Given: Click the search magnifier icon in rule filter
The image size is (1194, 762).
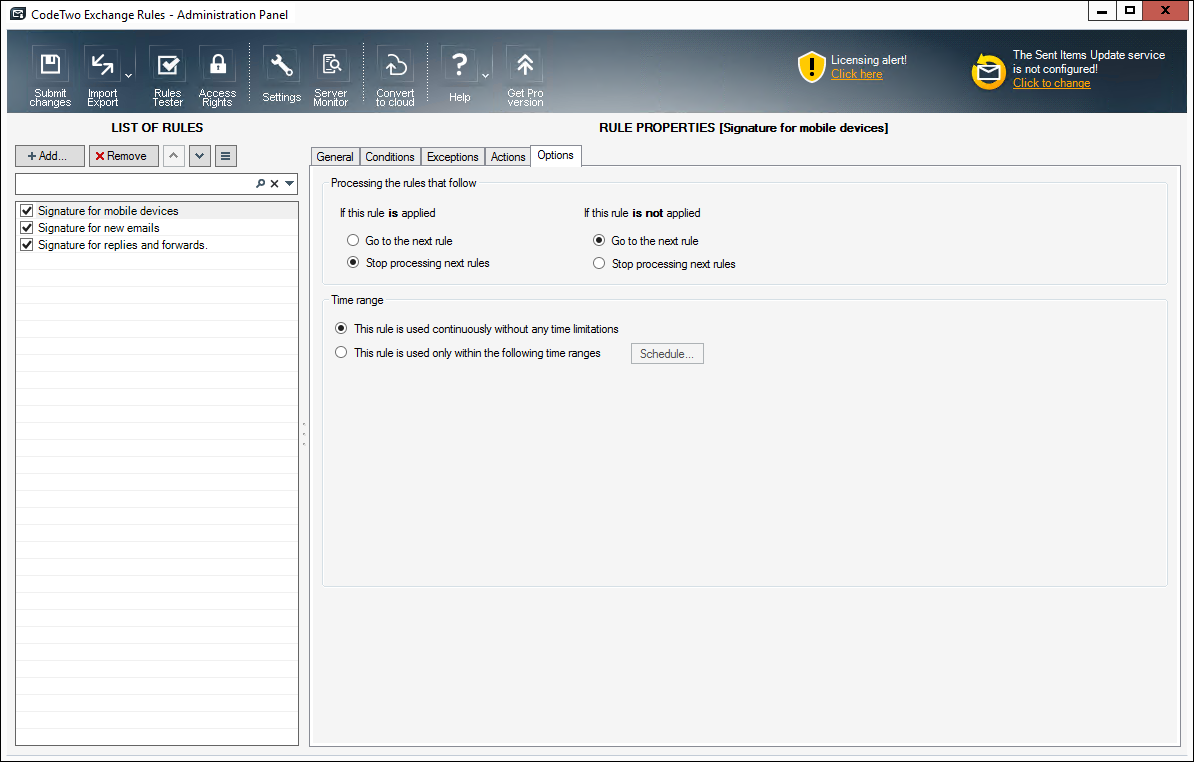Looking at the screenshot, I should coord(260,183).
